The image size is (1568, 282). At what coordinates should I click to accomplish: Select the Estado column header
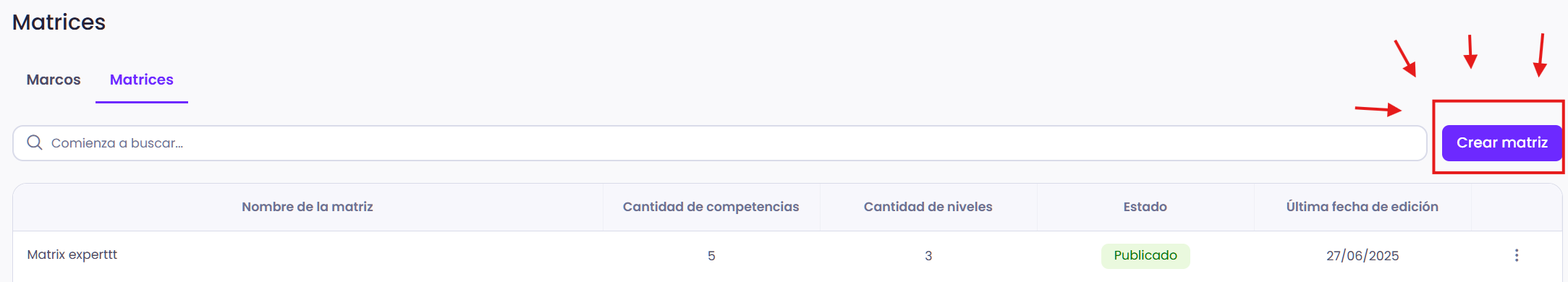(1145, 207)
